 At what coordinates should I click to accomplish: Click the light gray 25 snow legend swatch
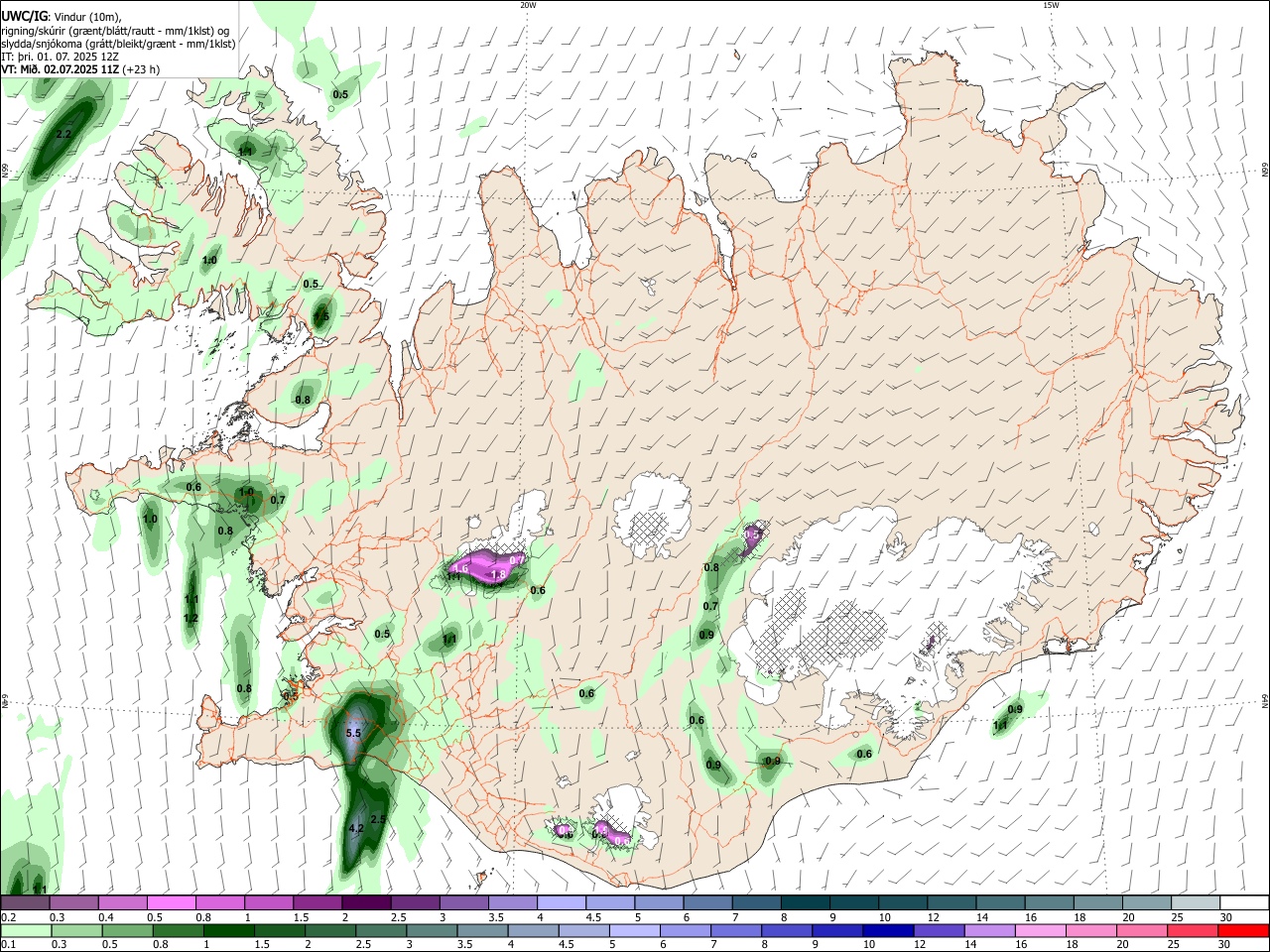tap(1196, 902)
